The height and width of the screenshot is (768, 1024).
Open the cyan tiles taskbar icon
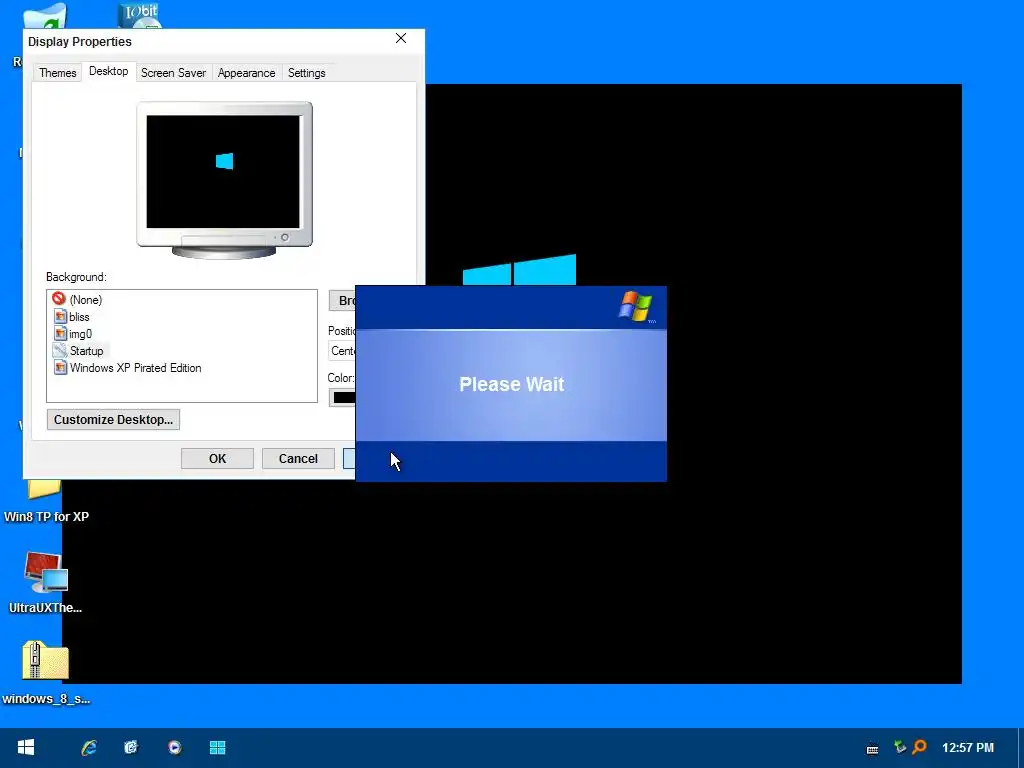point(217,747)
